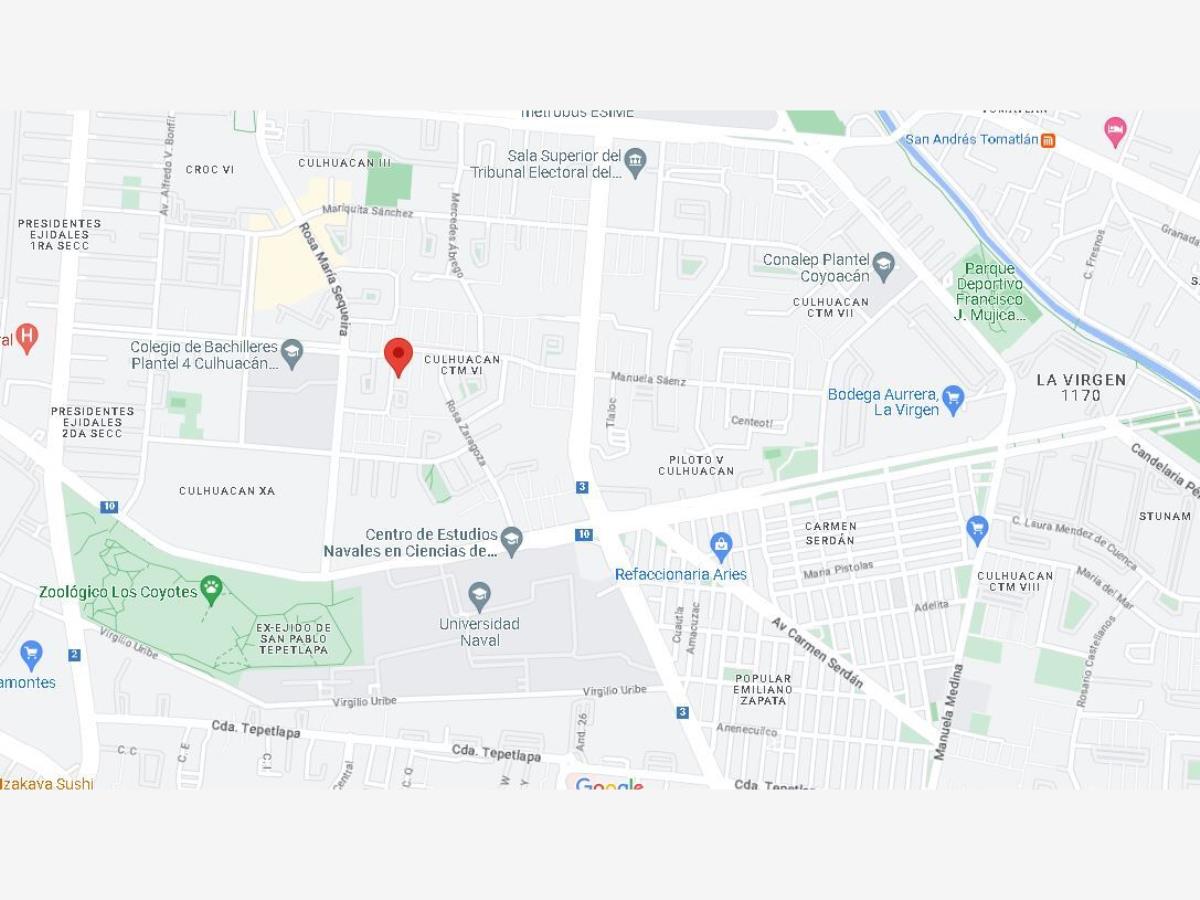The width and height of the screenshot is (1200, 900).
Task: Select the Zoológico Los Coyotes paw icon
Action: [x=211, y=589]
